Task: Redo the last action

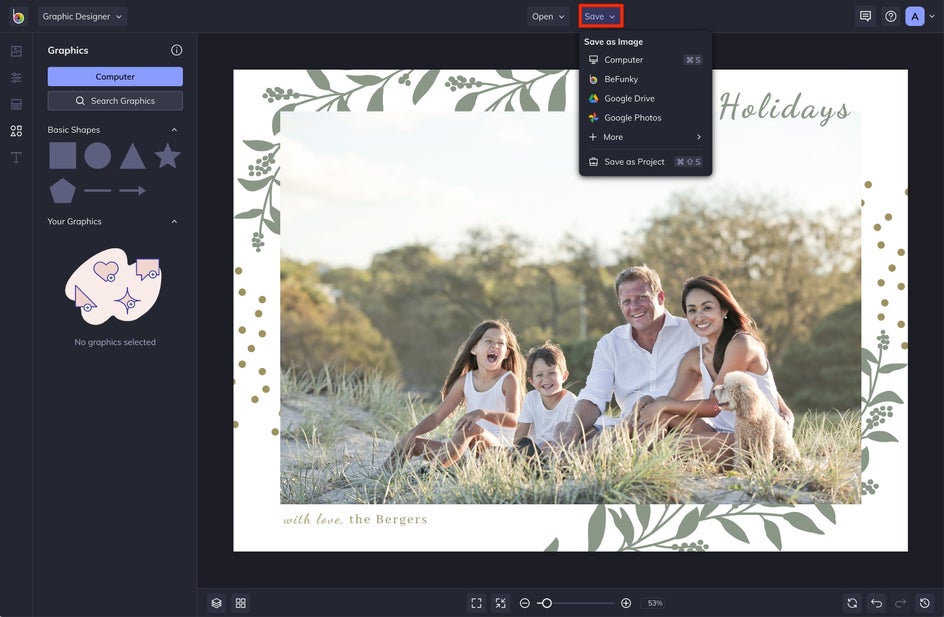Action: pos(901,603)
